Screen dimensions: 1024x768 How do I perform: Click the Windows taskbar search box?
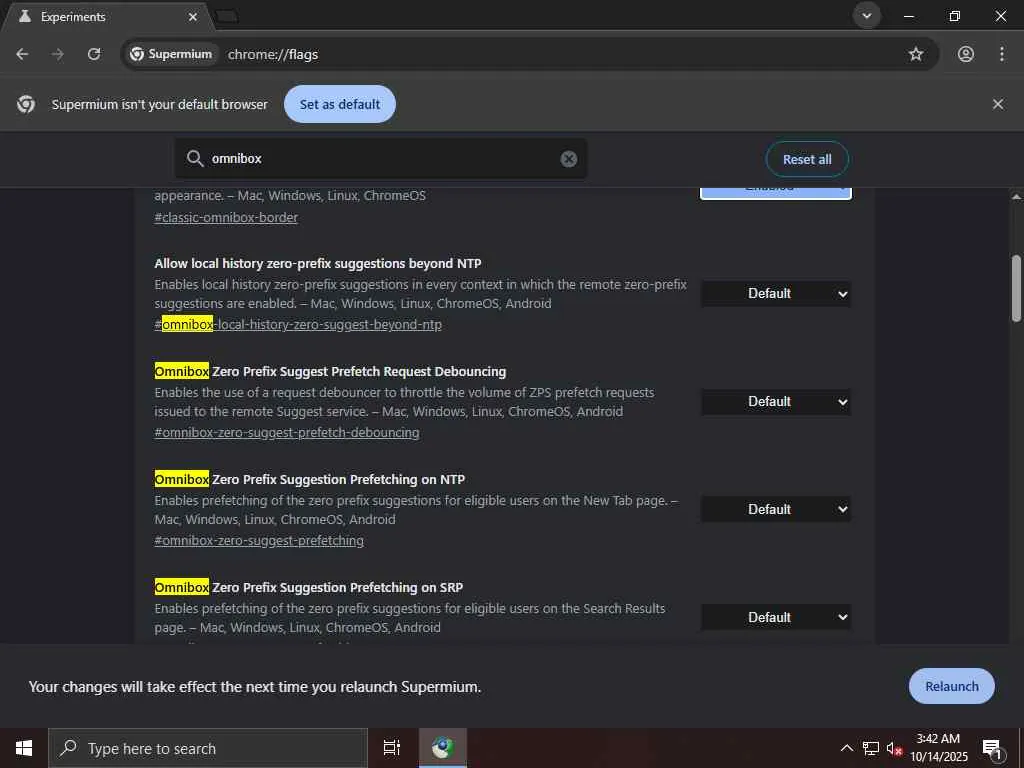(x=208, y=748)
